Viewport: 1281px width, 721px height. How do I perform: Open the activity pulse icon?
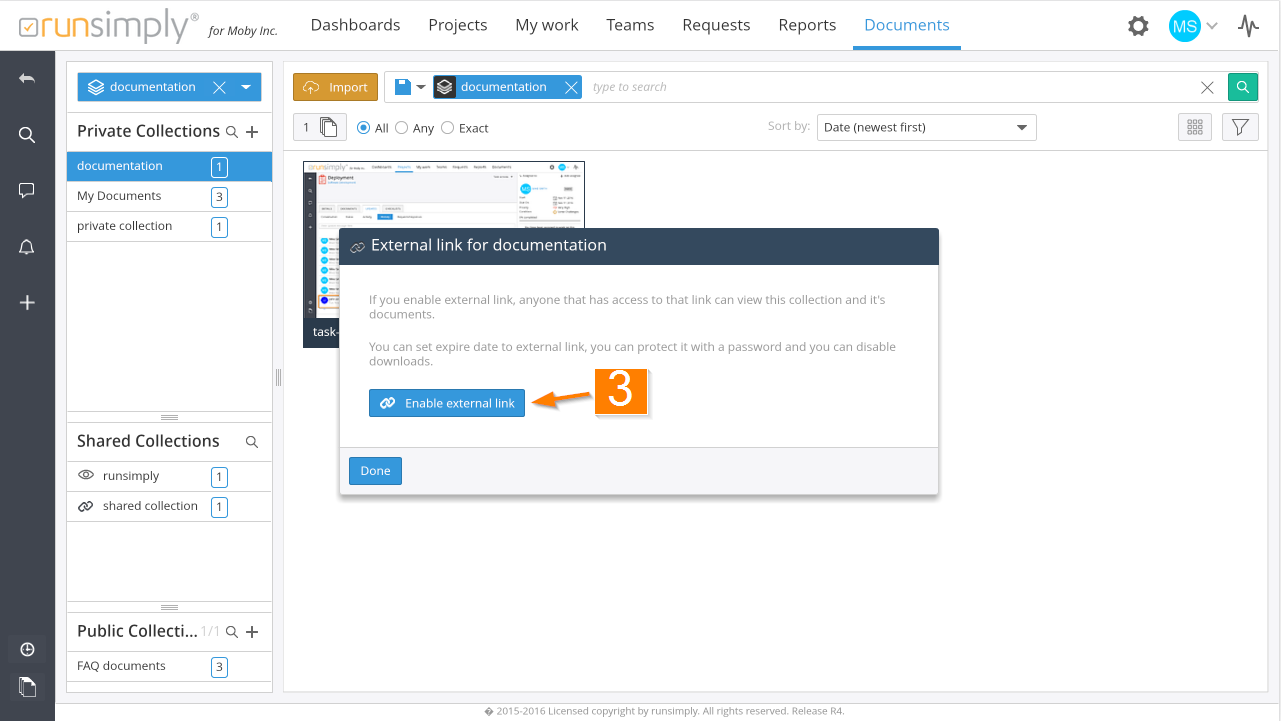click(x=1248, y=26)
